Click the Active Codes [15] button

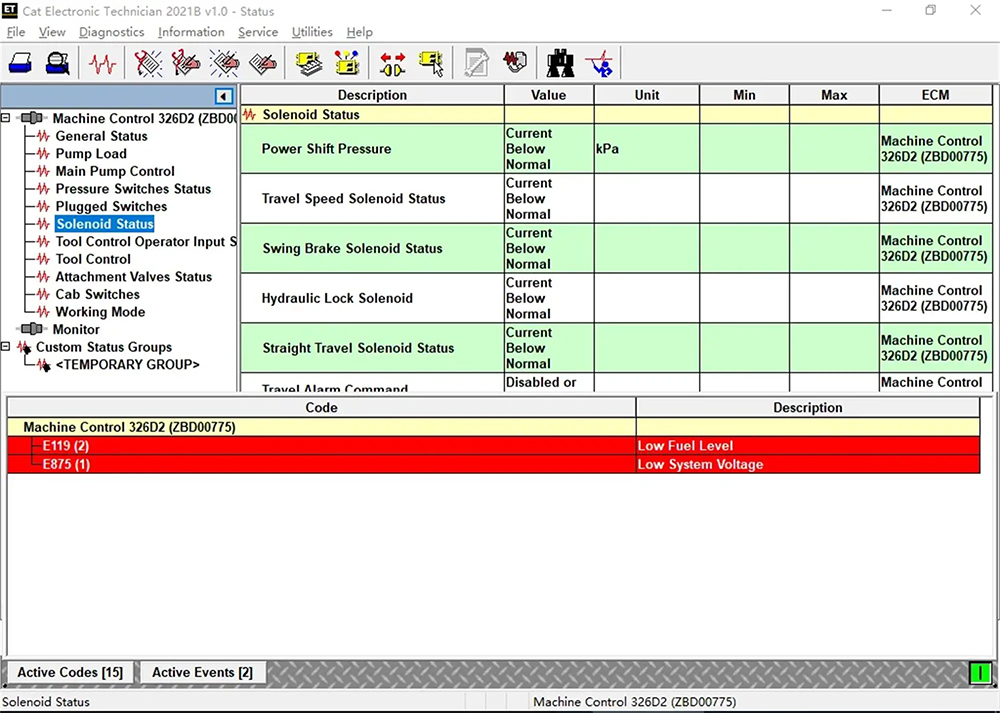(70, 673)
